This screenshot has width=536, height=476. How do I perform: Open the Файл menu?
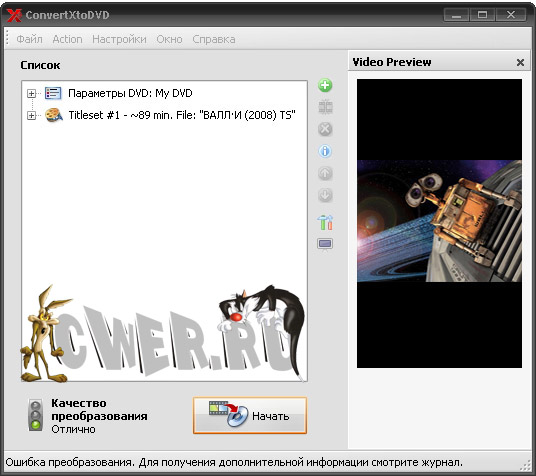(30, 39)
